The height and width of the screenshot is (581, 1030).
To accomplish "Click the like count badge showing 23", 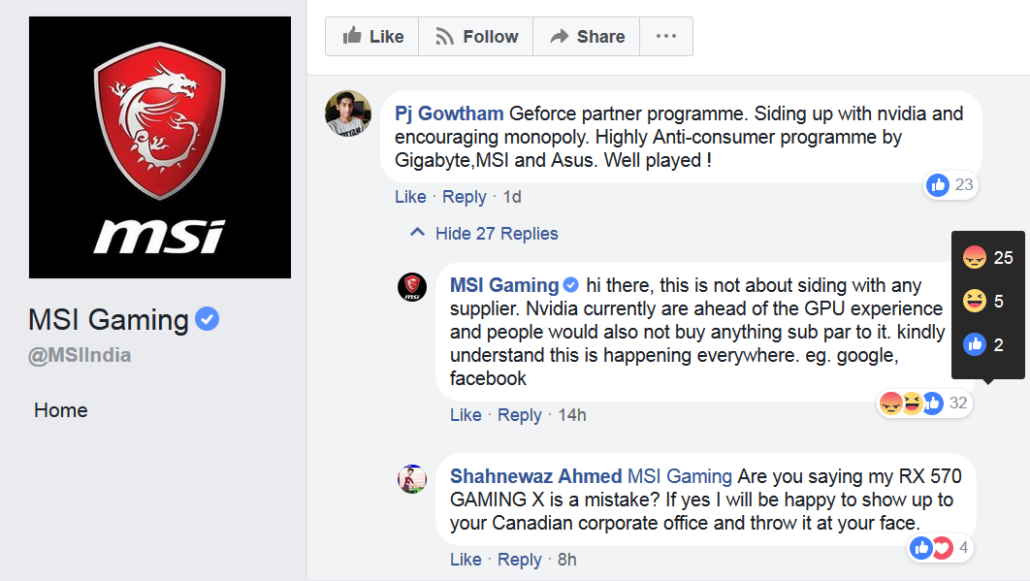I will 950,185.
